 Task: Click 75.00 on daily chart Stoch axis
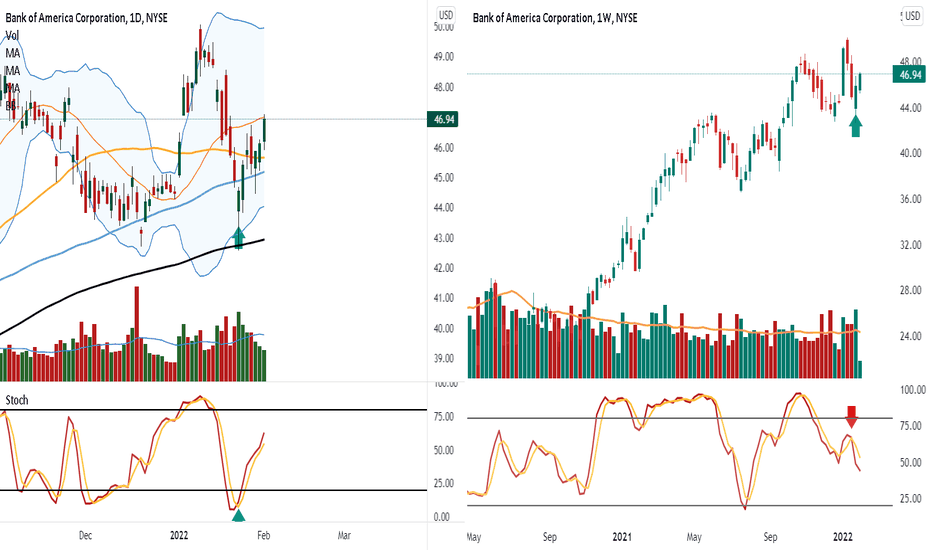click(443, 417)
